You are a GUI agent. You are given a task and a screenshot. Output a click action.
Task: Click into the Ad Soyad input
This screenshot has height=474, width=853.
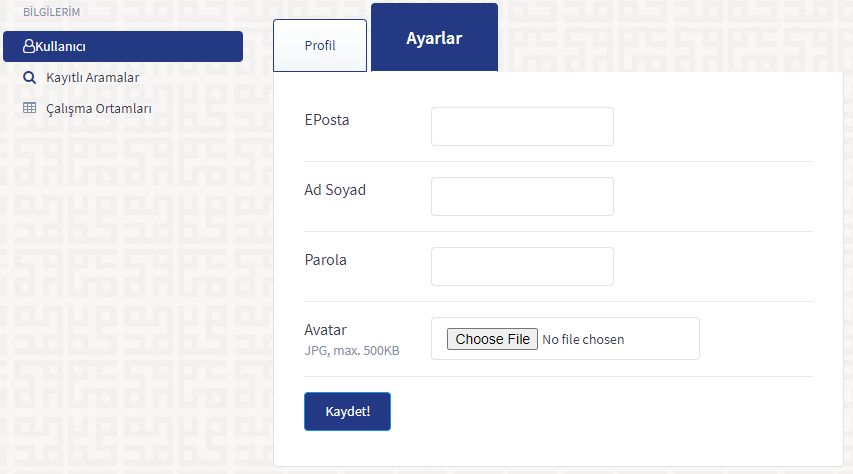click(522, 197)
